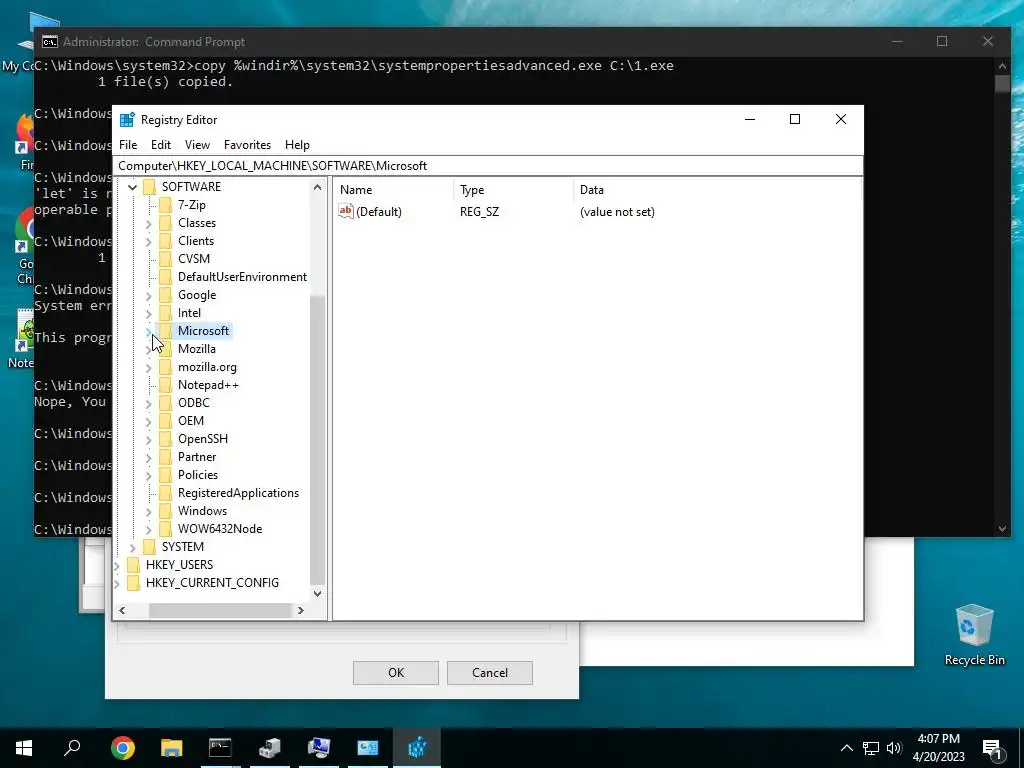Open the notification center icon

tap(992, 749)
